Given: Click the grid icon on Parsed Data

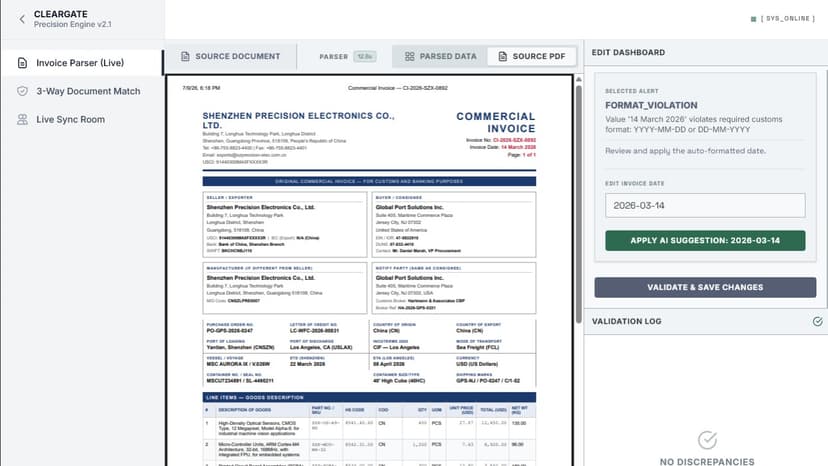Looking at the screenshot, I should pos(410,57).
